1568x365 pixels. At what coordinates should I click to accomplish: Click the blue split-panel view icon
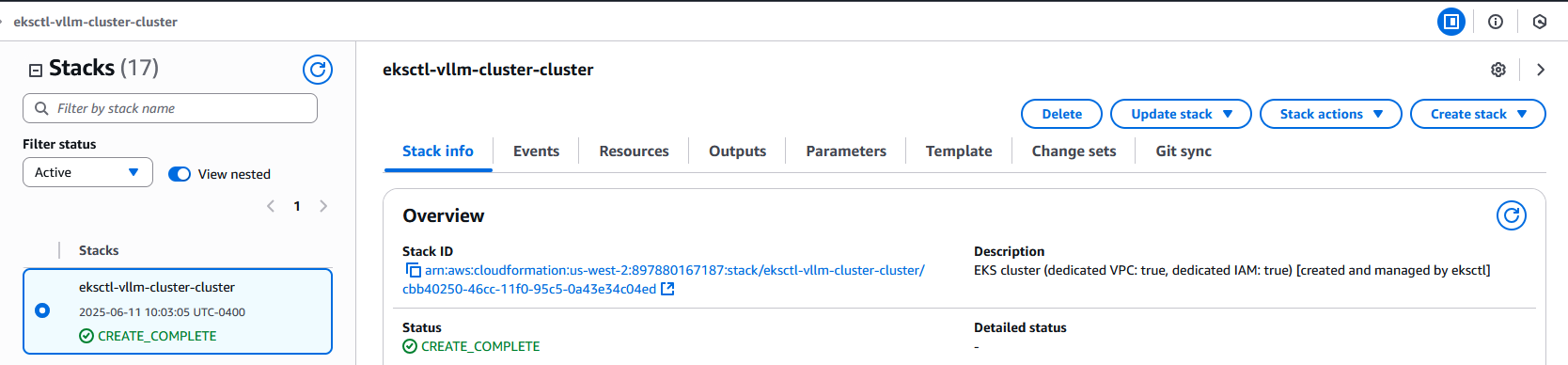[x=1451, y=22]
